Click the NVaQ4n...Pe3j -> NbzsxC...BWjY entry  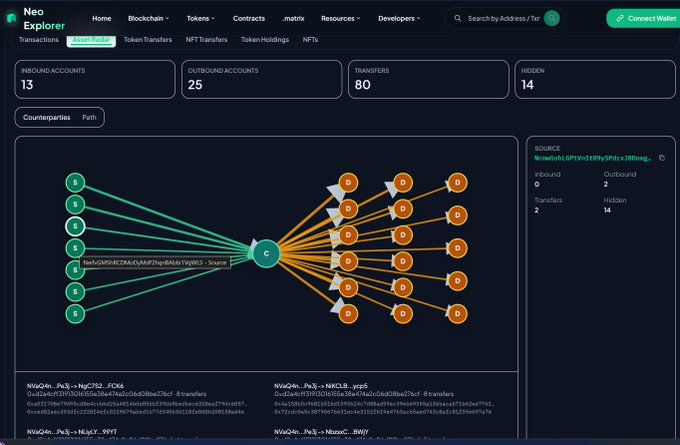321,432
